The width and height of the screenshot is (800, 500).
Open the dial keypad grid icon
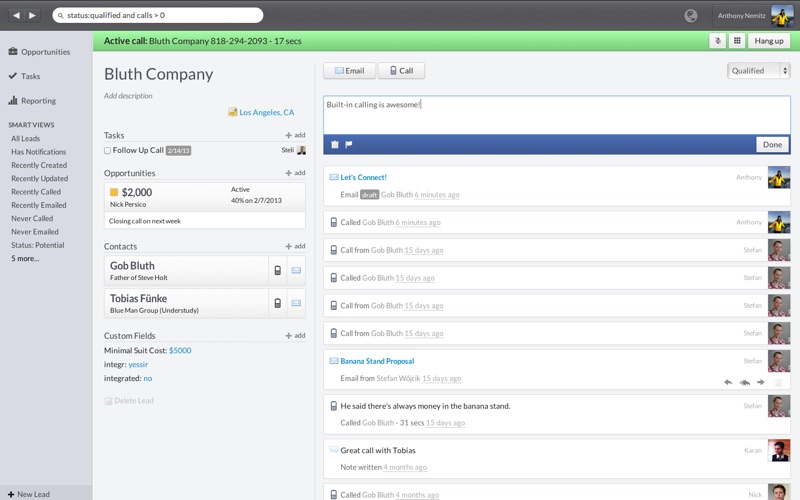[x=737, y=41]
